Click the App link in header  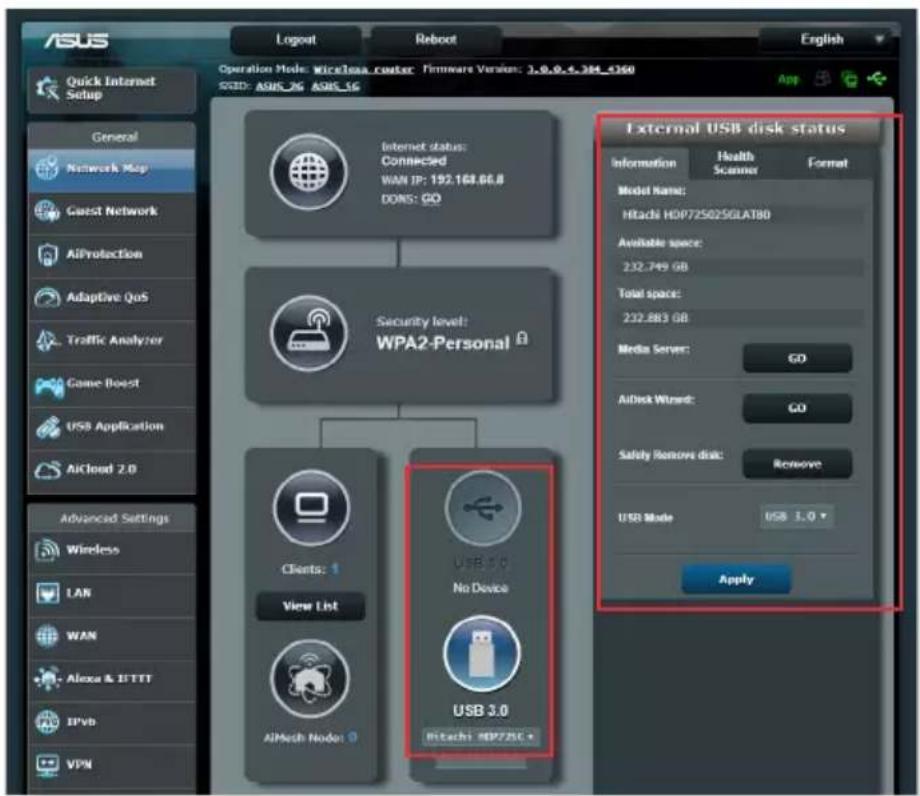point(788,79)
